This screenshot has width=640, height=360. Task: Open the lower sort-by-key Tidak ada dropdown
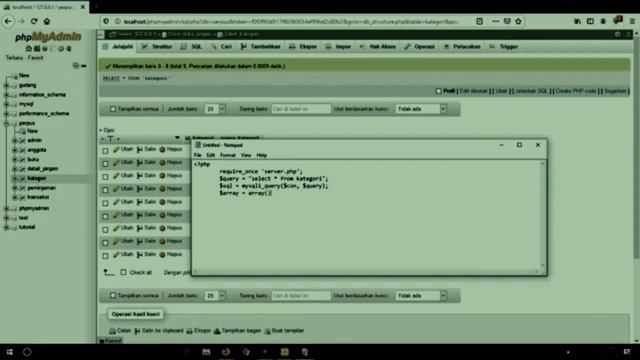(421, 296)
